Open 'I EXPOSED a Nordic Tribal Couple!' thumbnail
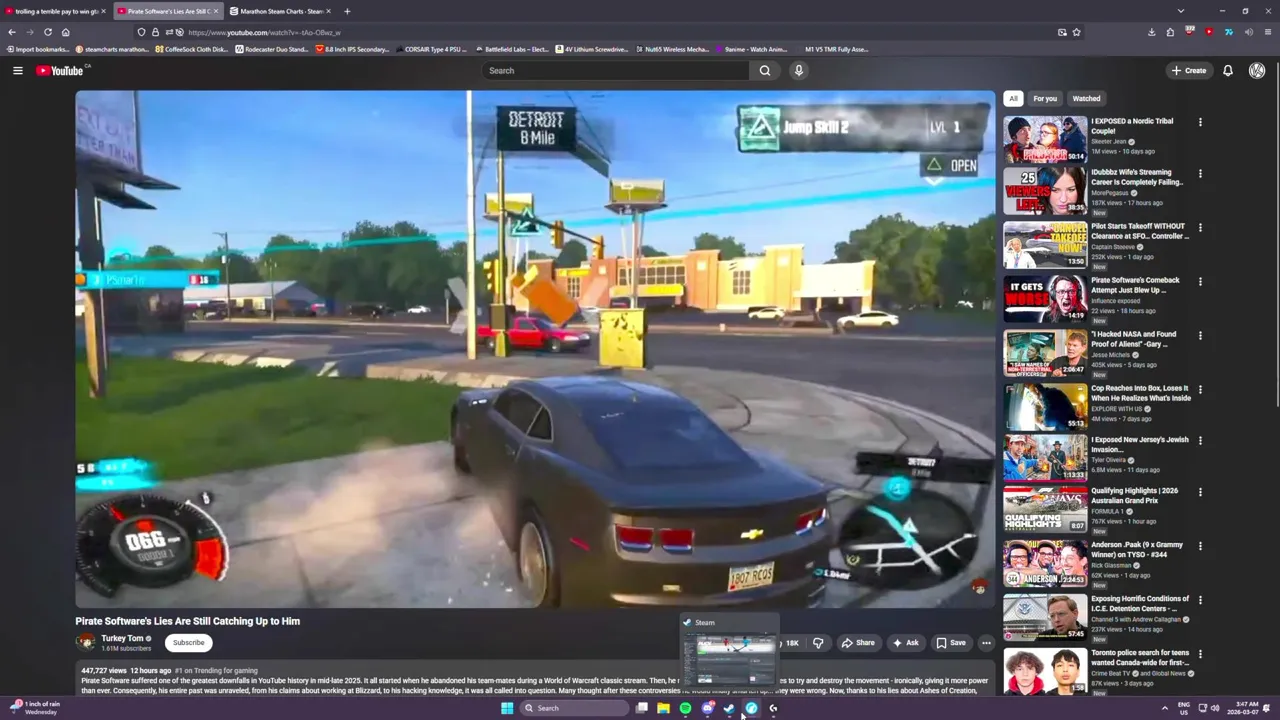This screenshot has height=720, width=1280. pos(1045,139)
